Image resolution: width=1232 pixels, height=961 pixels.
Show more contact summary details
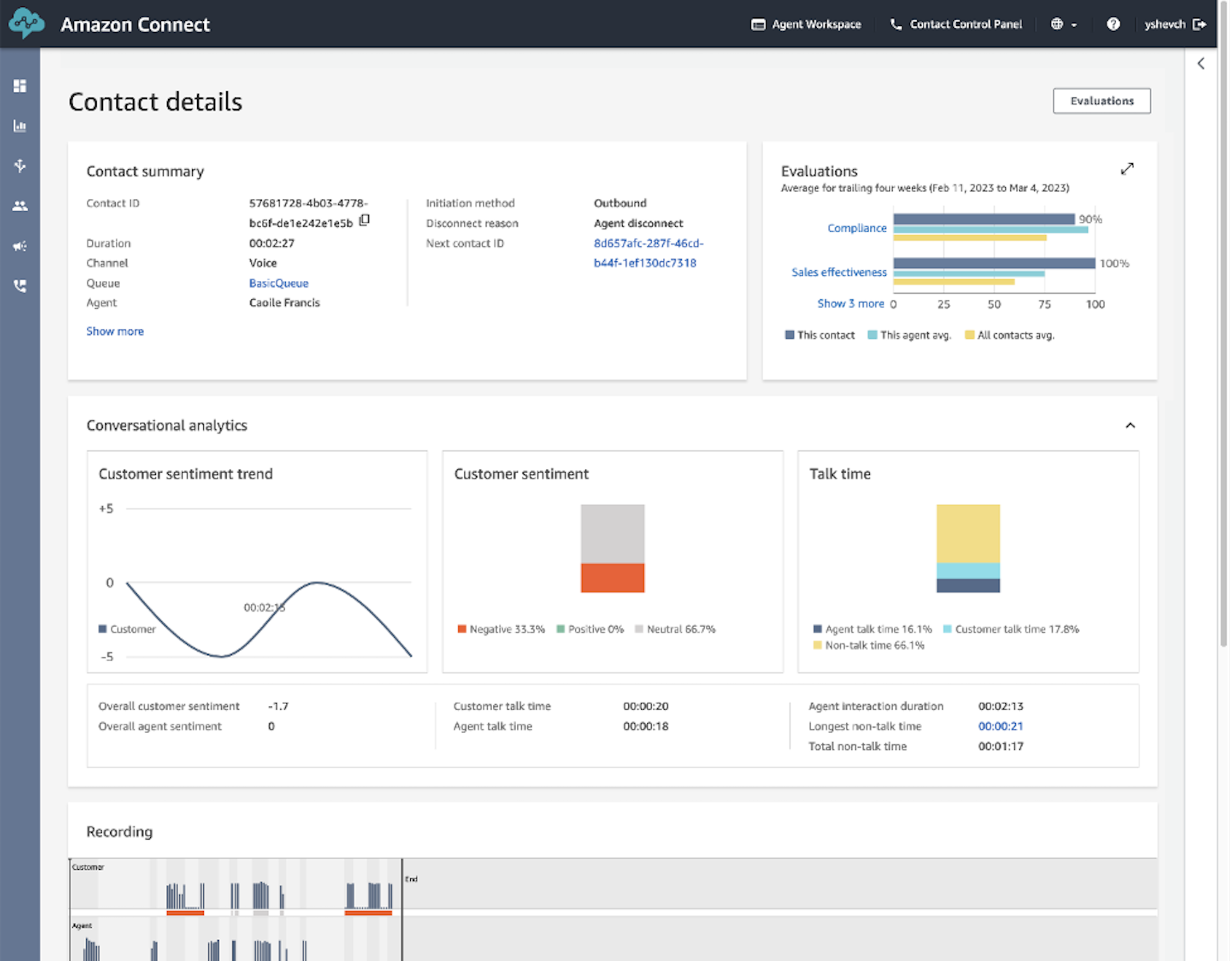click(x=115, y=331)
